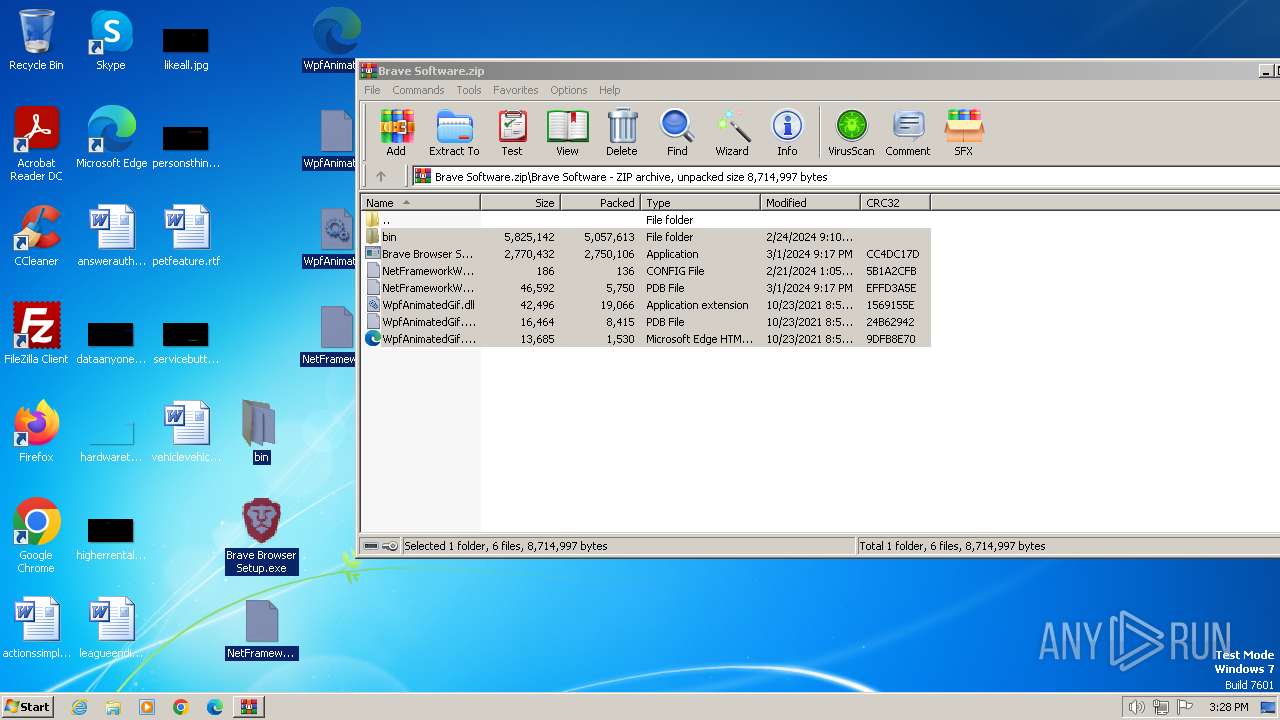Select the Acrobat Reader DC desktop icon
The image size is (1280, 720).
[36, 144]
